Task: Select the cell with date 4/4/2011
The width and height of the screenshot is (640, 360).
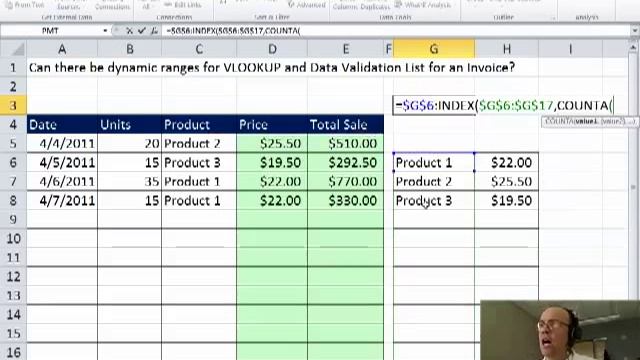Action: click(62, 144)
